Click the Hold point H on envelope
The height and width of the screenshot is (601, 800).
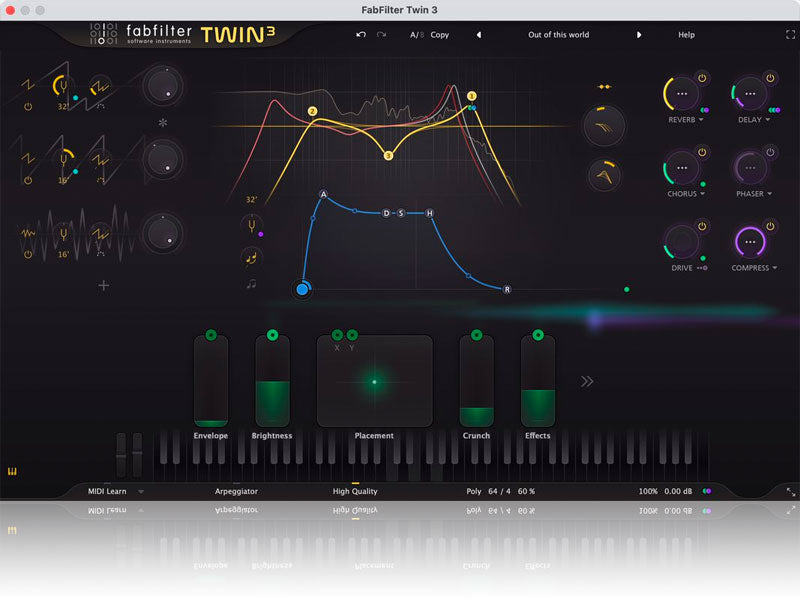430,213
